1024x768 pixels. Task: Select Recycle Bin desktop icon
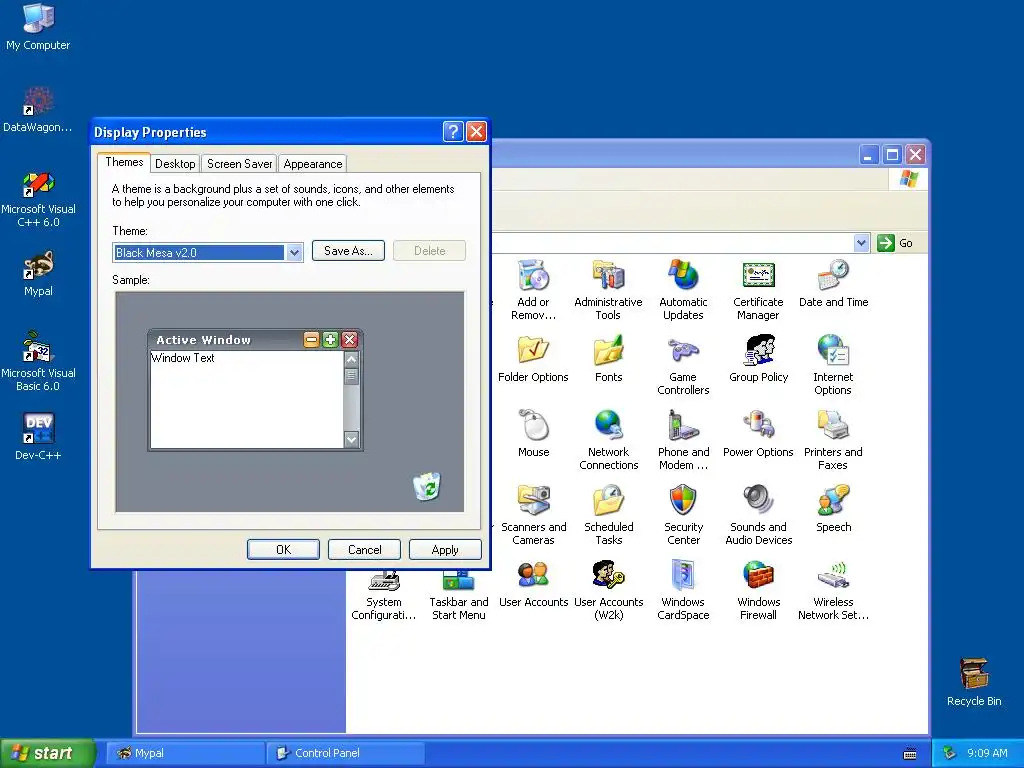[x=974, y=682]
